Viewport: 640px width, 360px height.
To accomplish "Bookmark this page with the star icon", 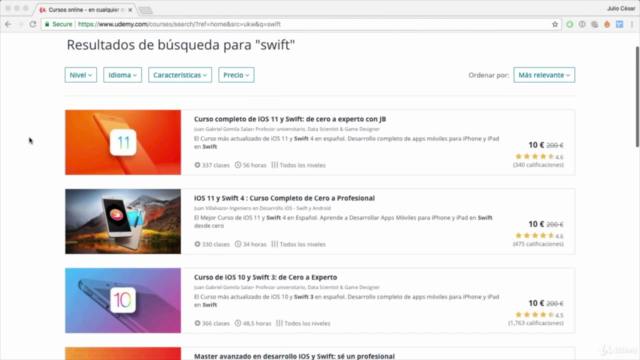I will (x=555, y=24).
